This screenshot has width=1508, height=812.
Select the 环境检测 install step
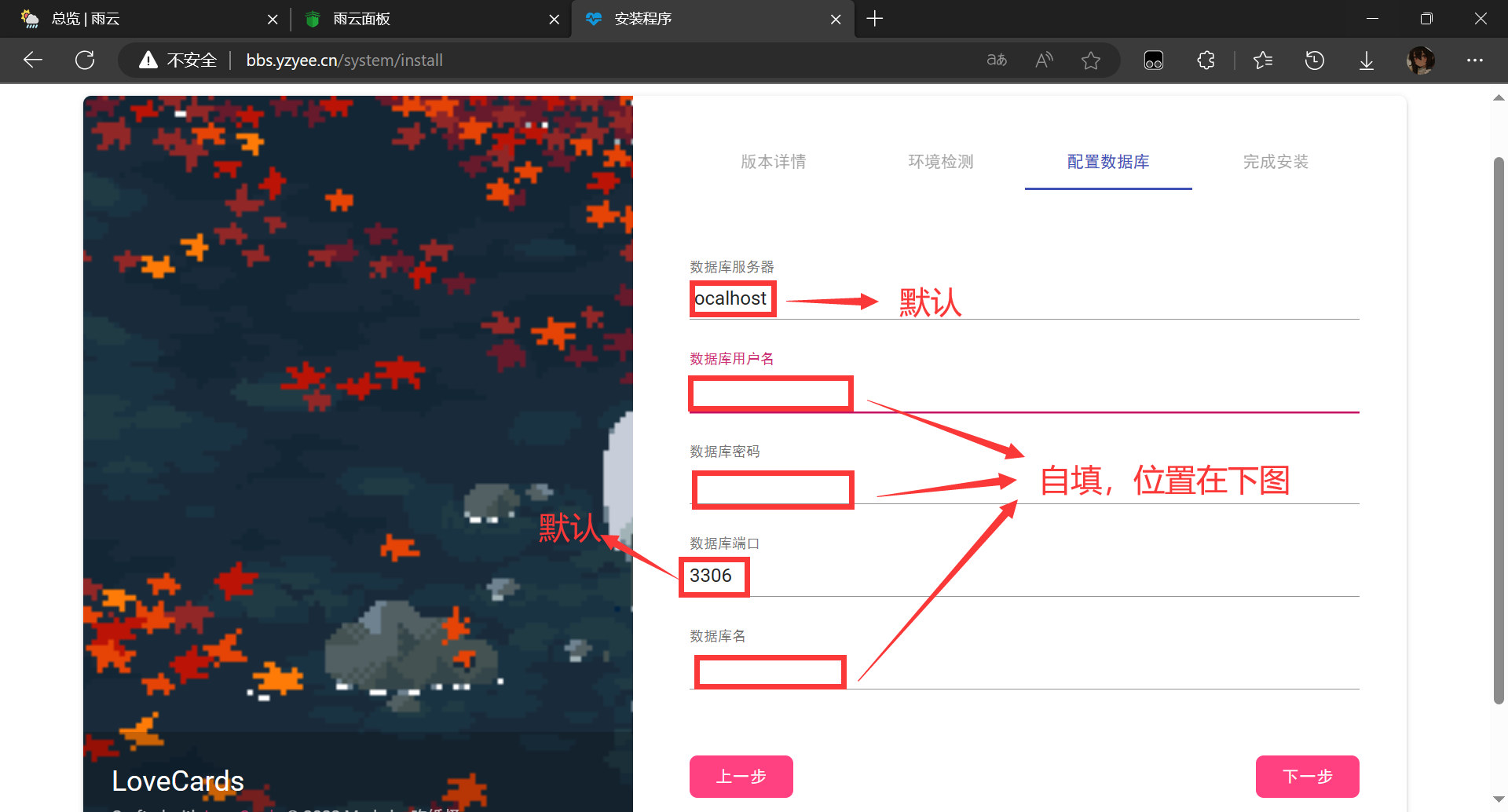[x=941, y=162]
